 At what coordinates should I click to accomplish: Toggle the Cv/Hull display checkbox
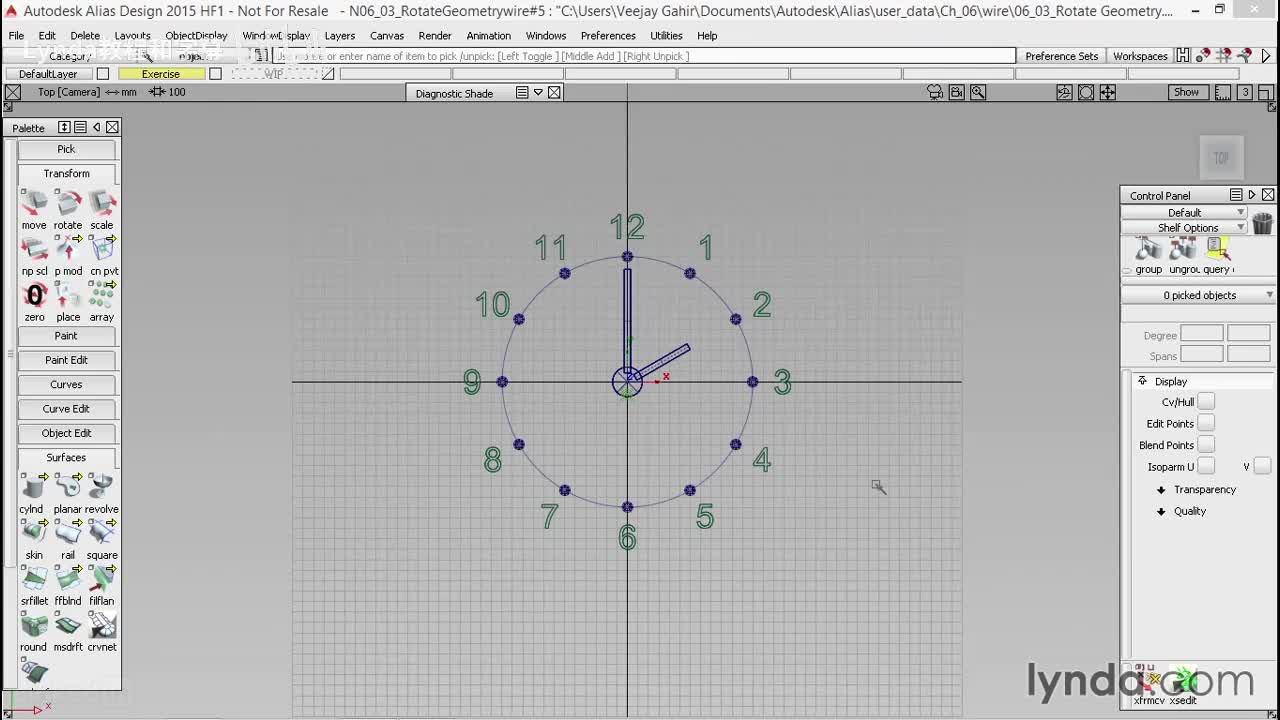pos(1206,402)
